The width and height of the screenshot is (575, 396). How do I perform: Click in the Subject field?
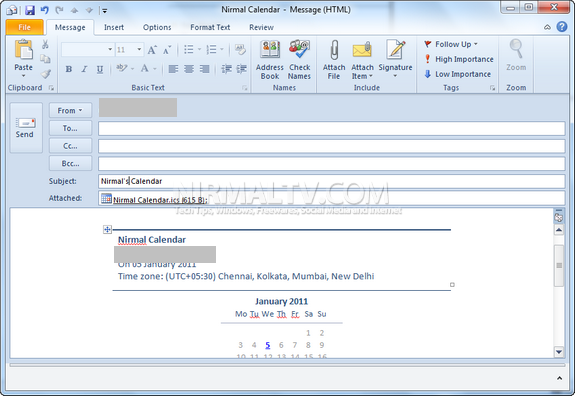click(x=332, y=181)
